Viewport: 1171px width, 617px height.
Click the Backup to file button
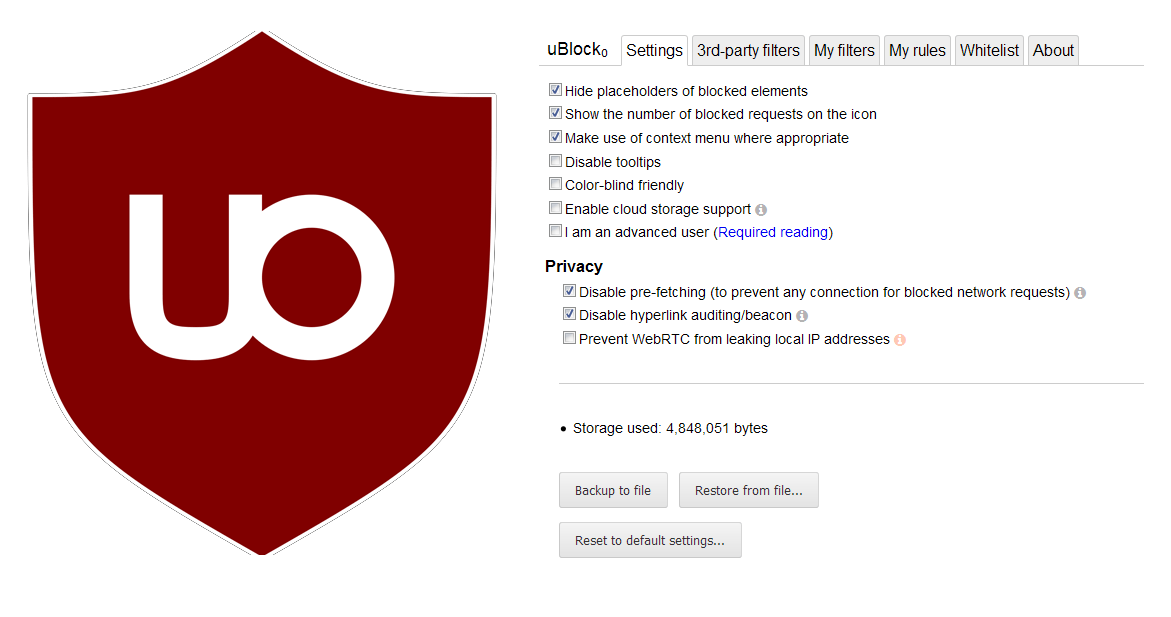613,490
